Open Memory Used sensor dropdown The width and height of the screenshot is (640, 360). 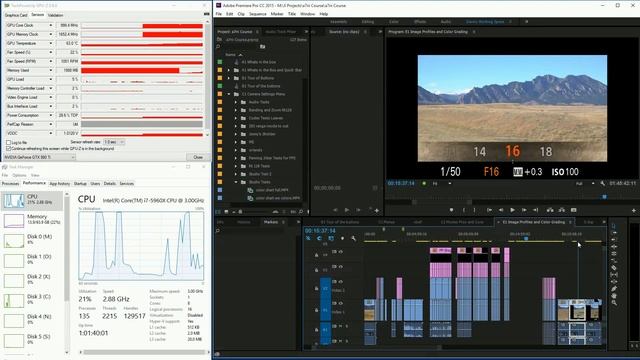click(x=51, y=70)
